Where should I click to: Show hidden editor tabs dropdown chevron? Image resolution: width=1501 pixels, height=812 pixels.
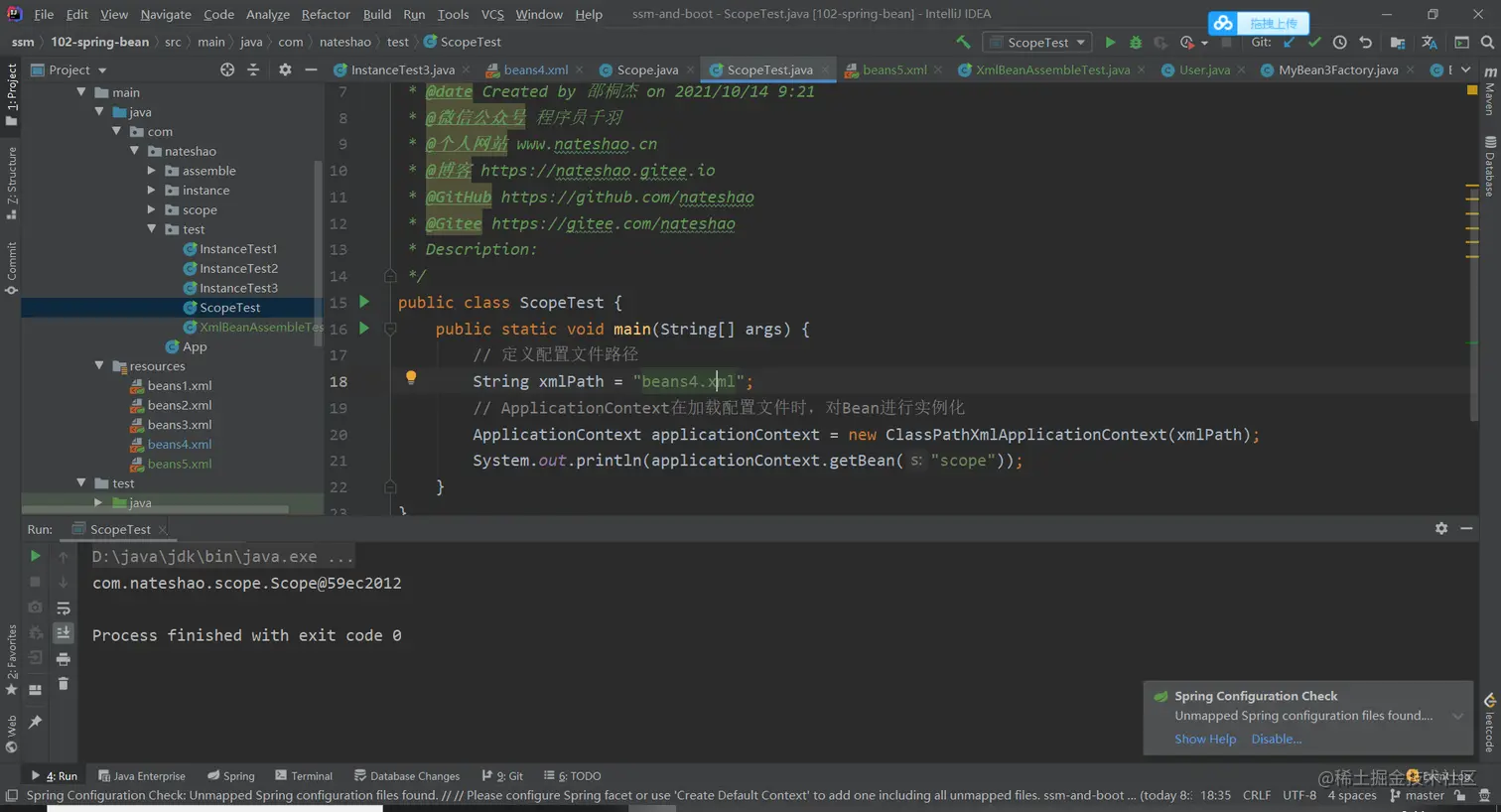pos(1465,69)
